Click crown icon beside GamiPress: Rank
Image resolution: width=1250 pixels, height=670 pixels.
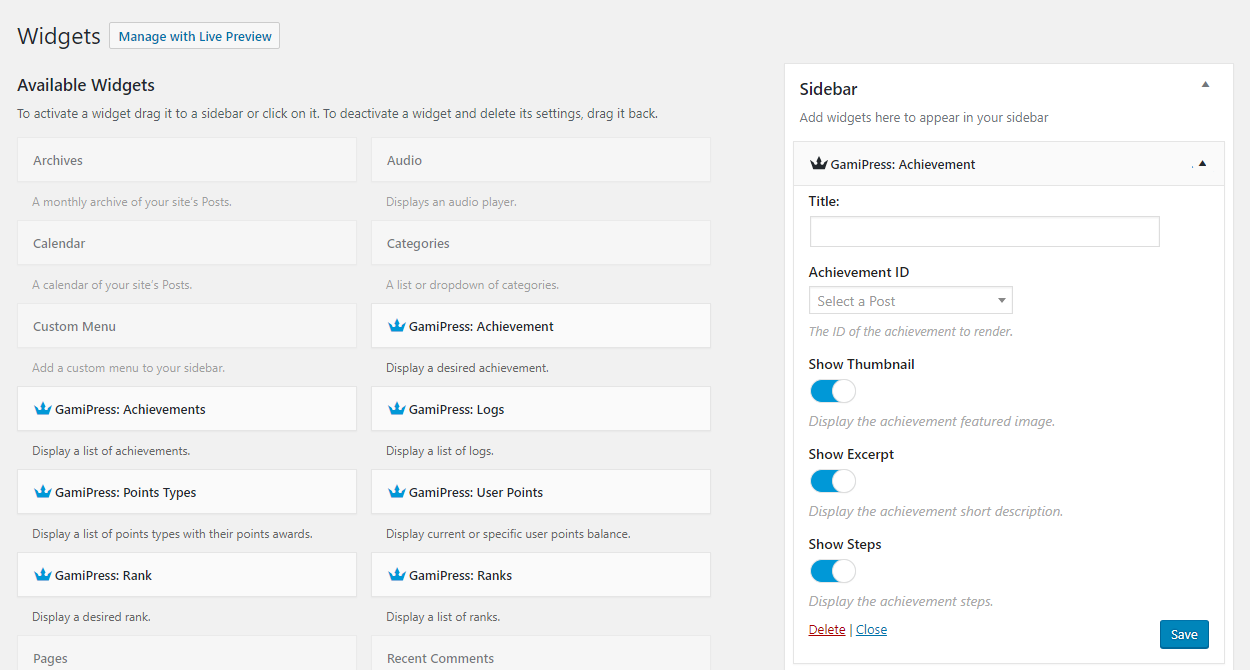[42, 575]
